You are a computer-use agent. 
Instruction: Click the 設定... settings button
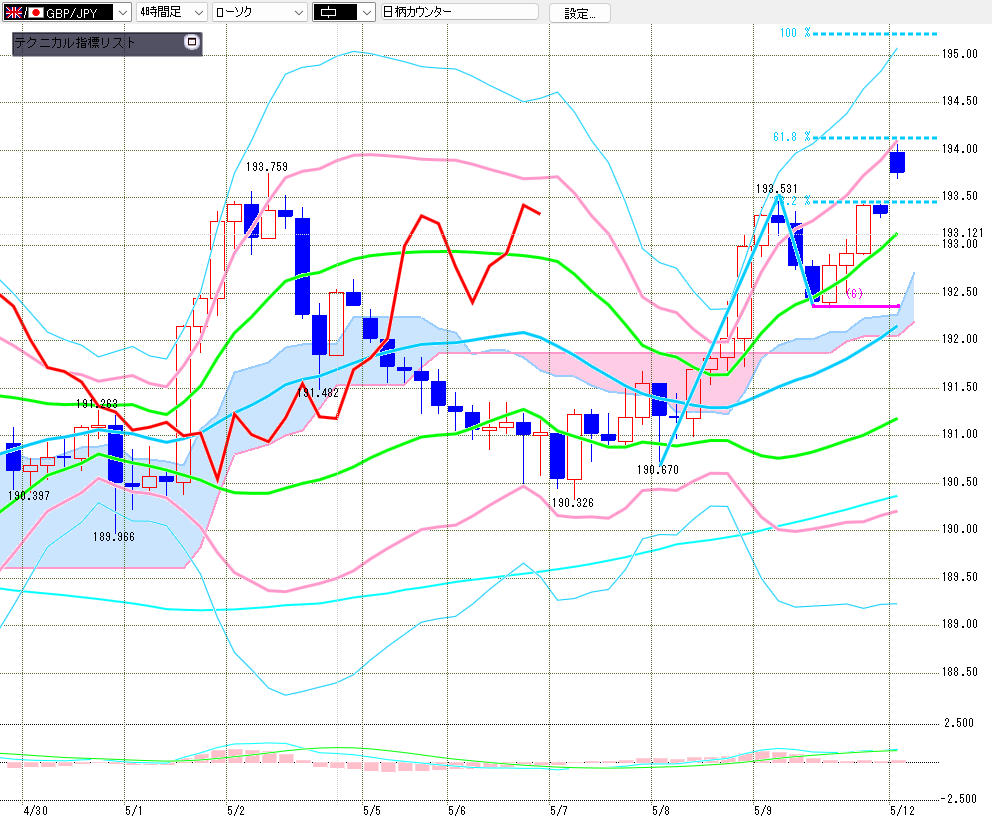pyautogui.click(x=580, y=13)
